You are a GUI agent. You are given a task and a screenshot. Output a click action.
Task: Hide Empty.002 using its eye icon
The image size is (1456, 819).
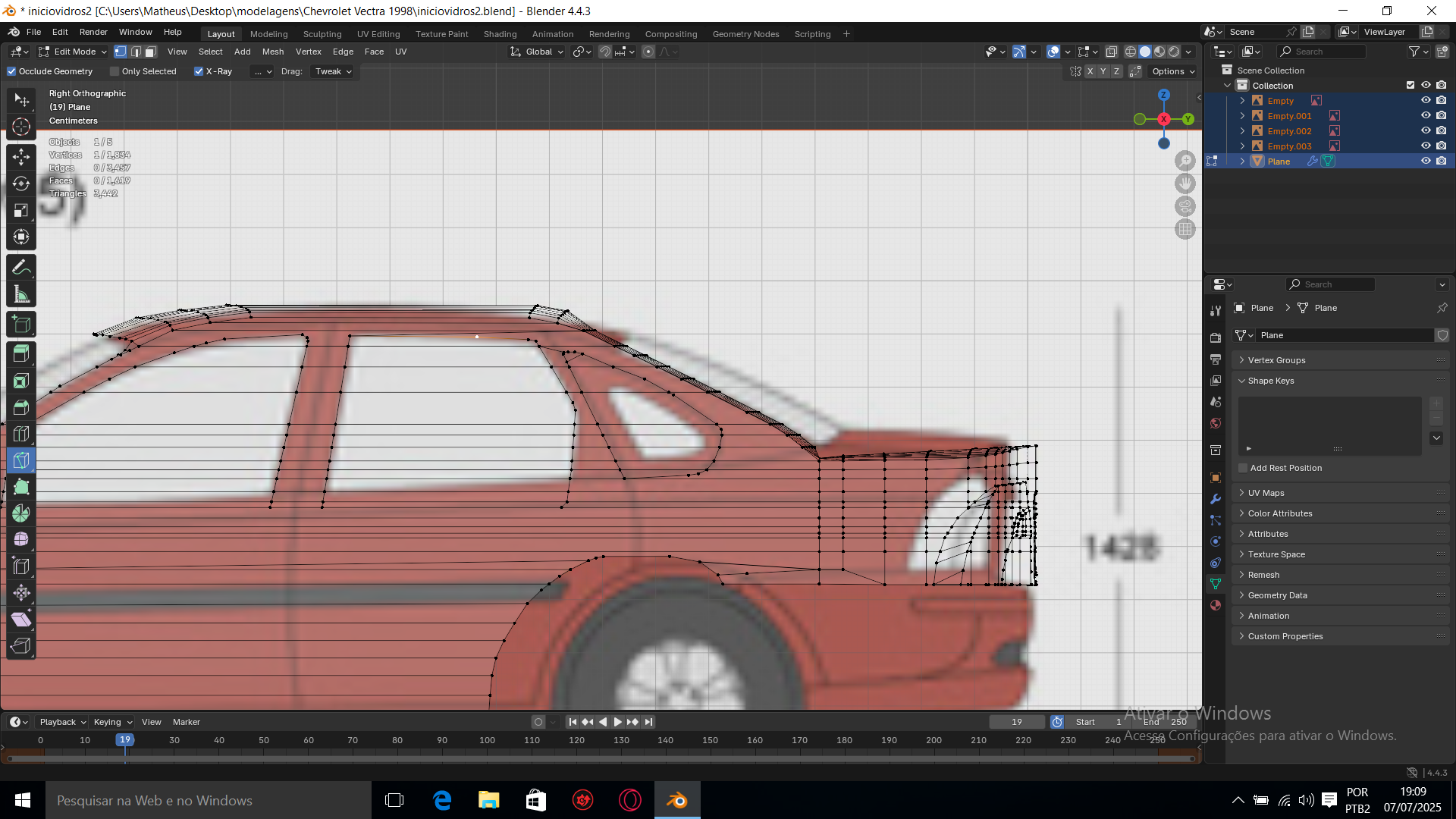click(x=1425, y=130)
